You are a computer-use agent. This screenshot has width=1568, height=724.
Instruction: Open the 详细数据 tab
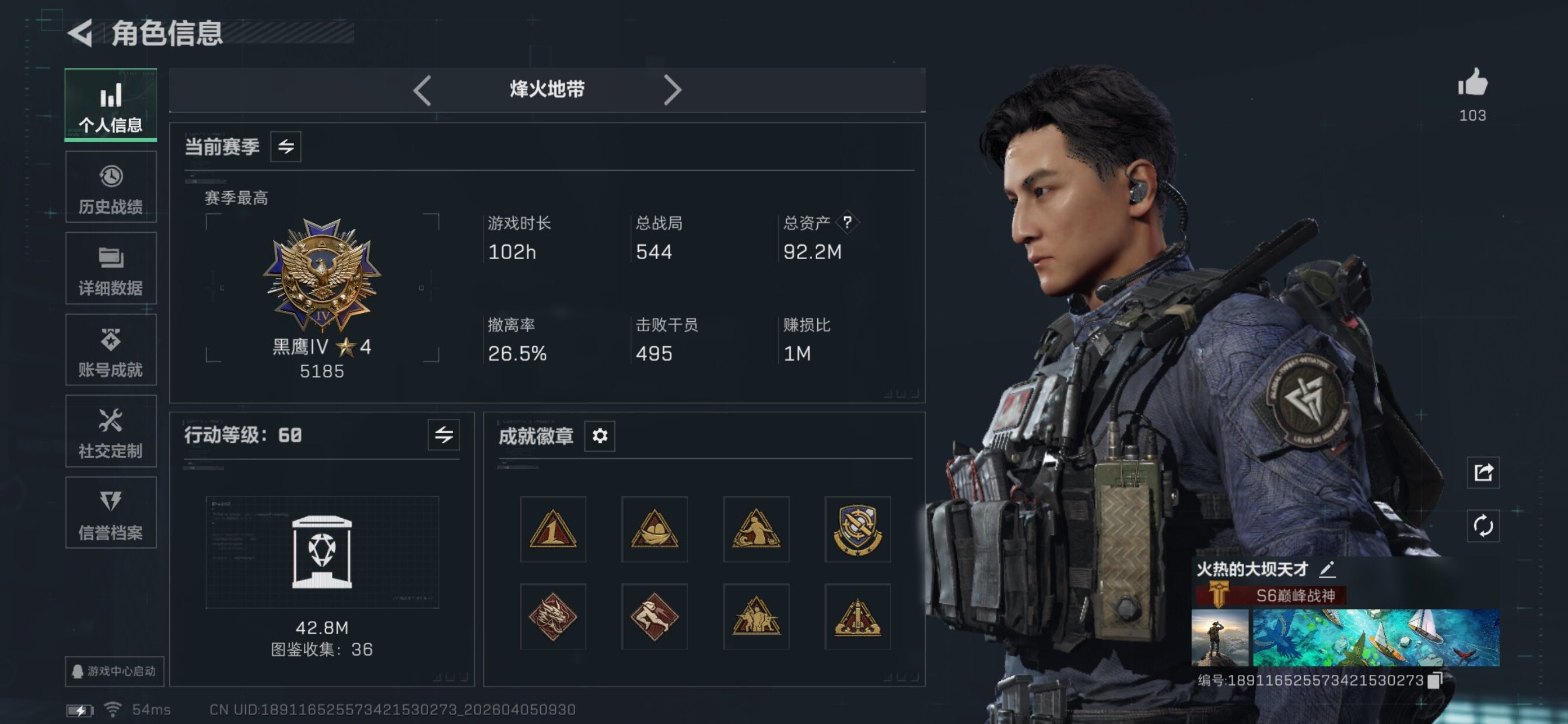[111, 268]
